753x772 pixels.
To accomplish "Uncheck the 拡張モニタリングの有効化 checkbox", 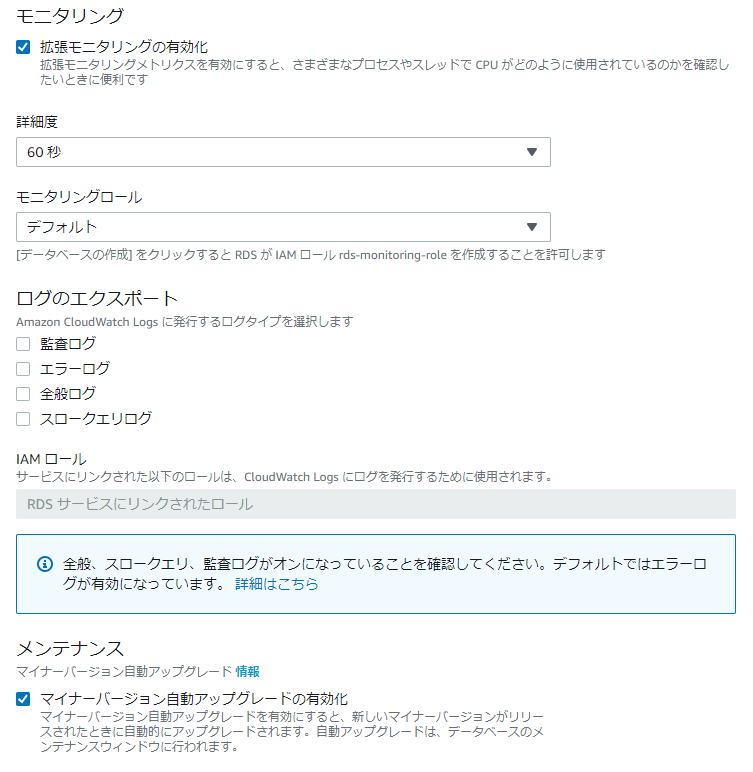I will [x=23, y=47].
